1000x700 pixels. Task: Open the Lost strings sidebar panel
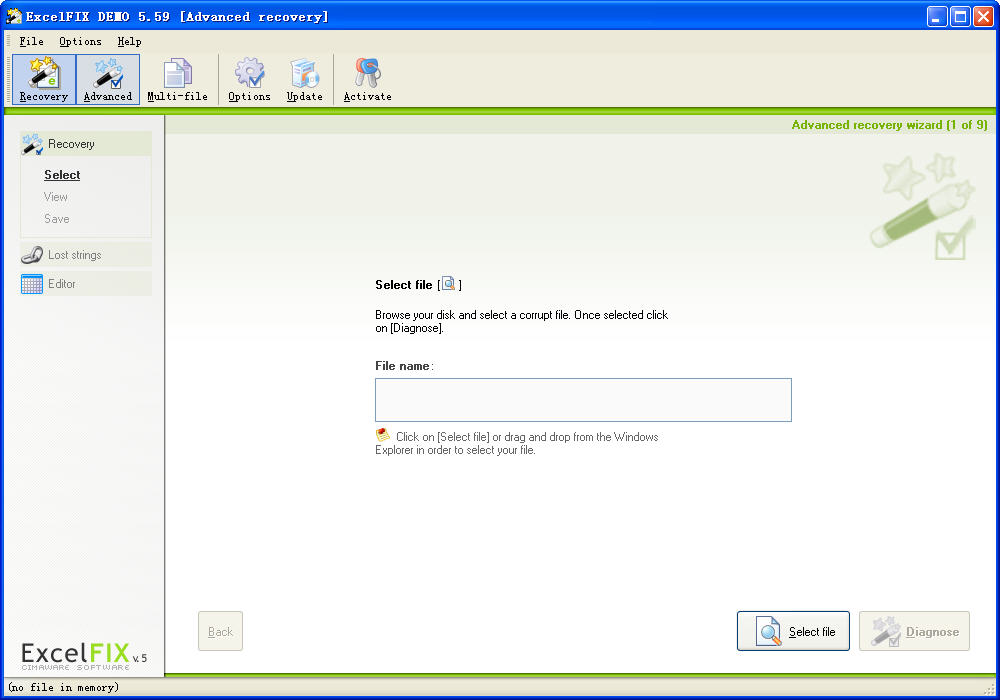86,255
